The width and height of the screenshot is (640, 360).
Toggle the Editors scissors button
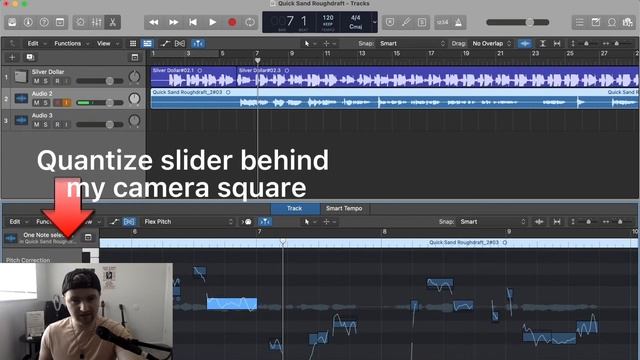pyautogui.click(x=113, y=22)
